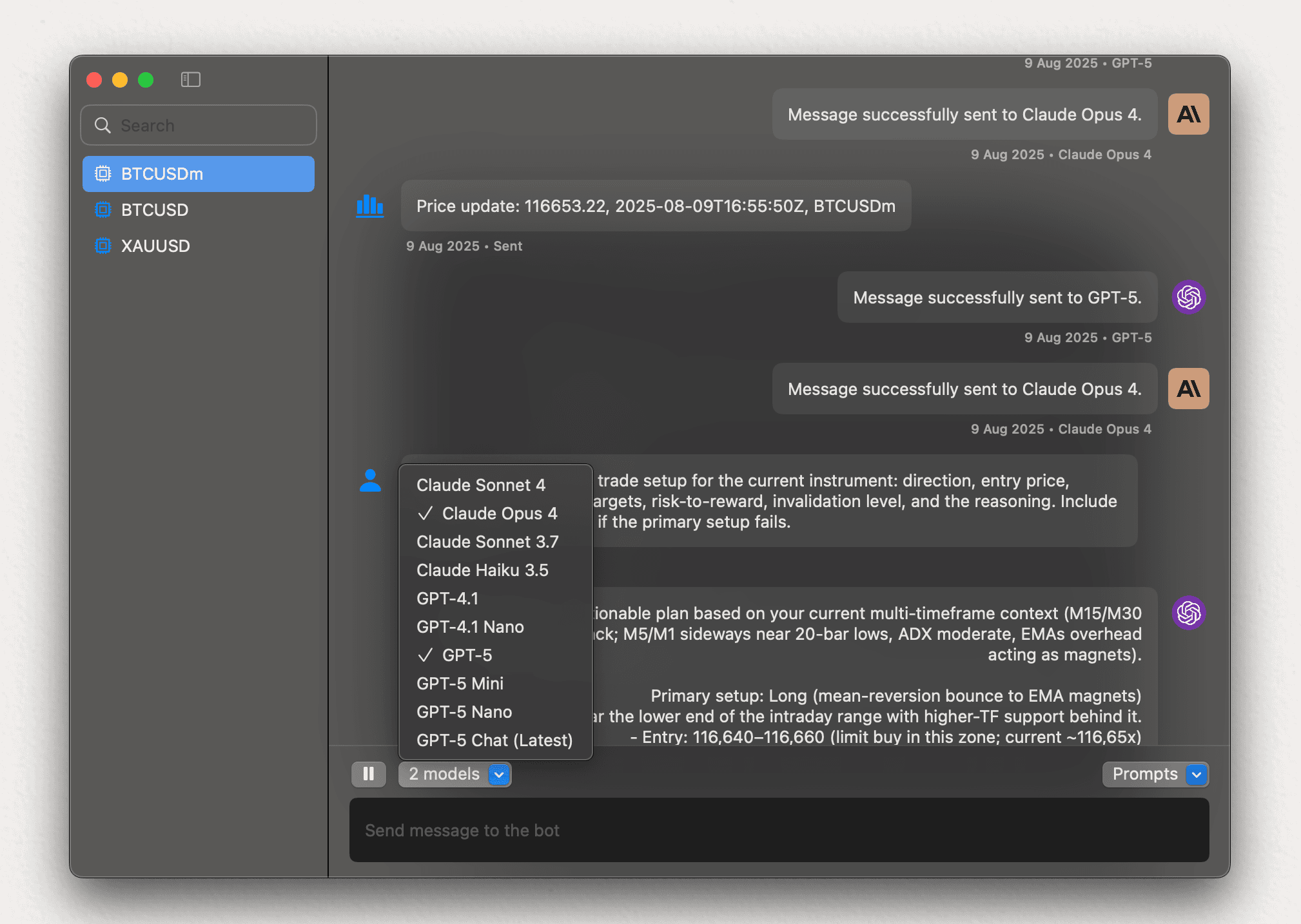The image size is (1301, 924).
Task: Click lower Anthropic avatar beside second Claude message
Action: point(1188,389)
